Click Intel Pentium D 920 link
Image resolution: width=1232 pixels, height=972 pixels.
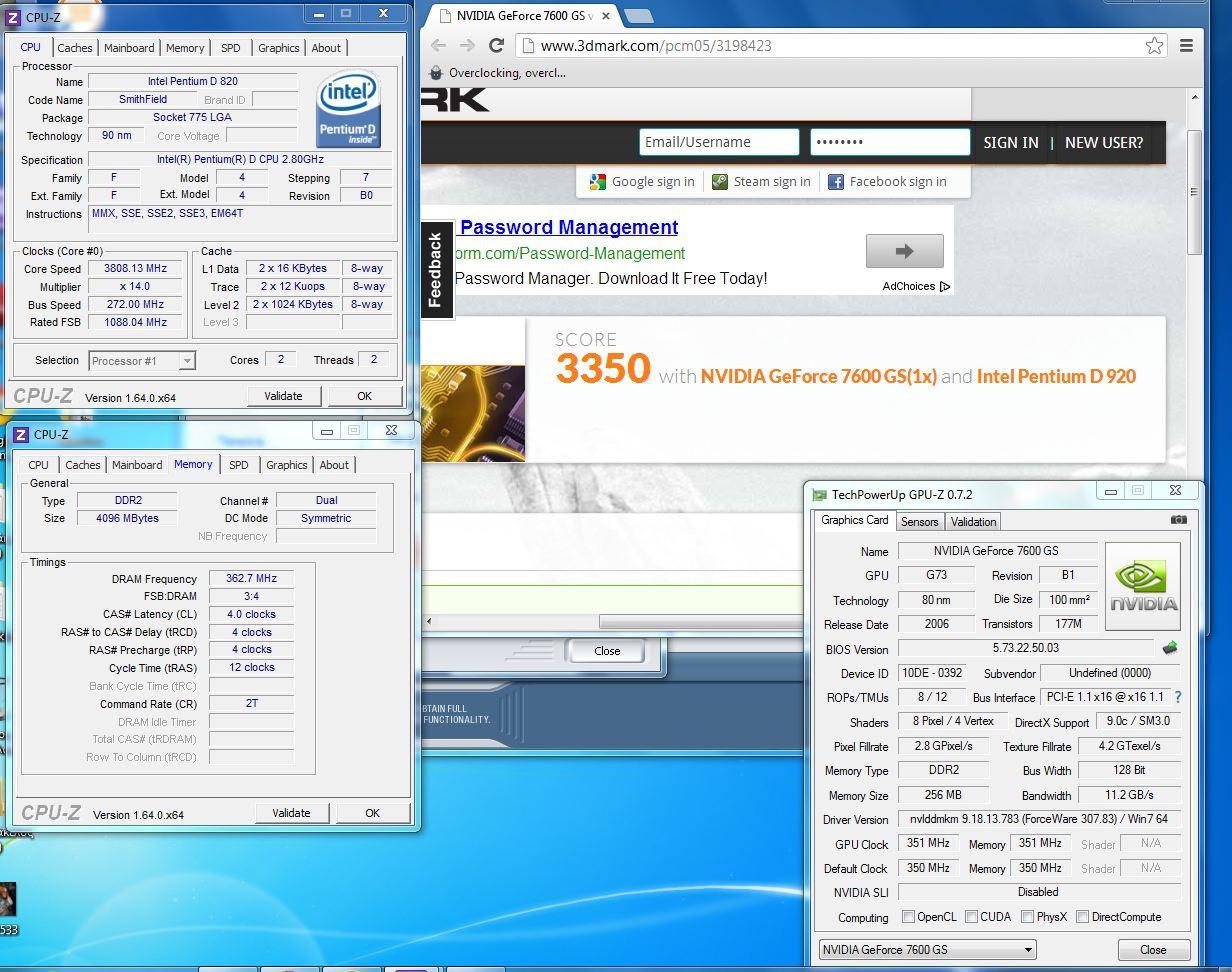click(x=1056, y=377)
